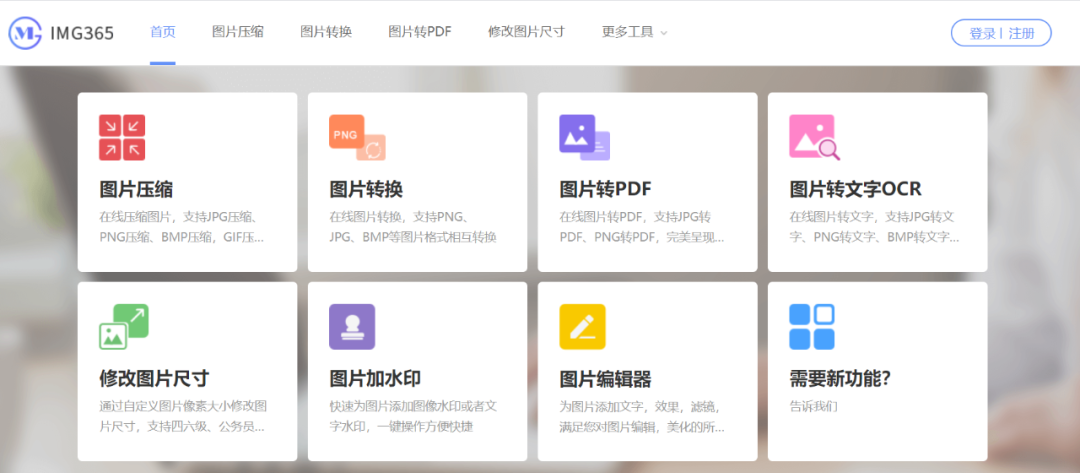Open the 需要新功能? card title
This screenshot has height=473, width=1080.
coord(840,379)
